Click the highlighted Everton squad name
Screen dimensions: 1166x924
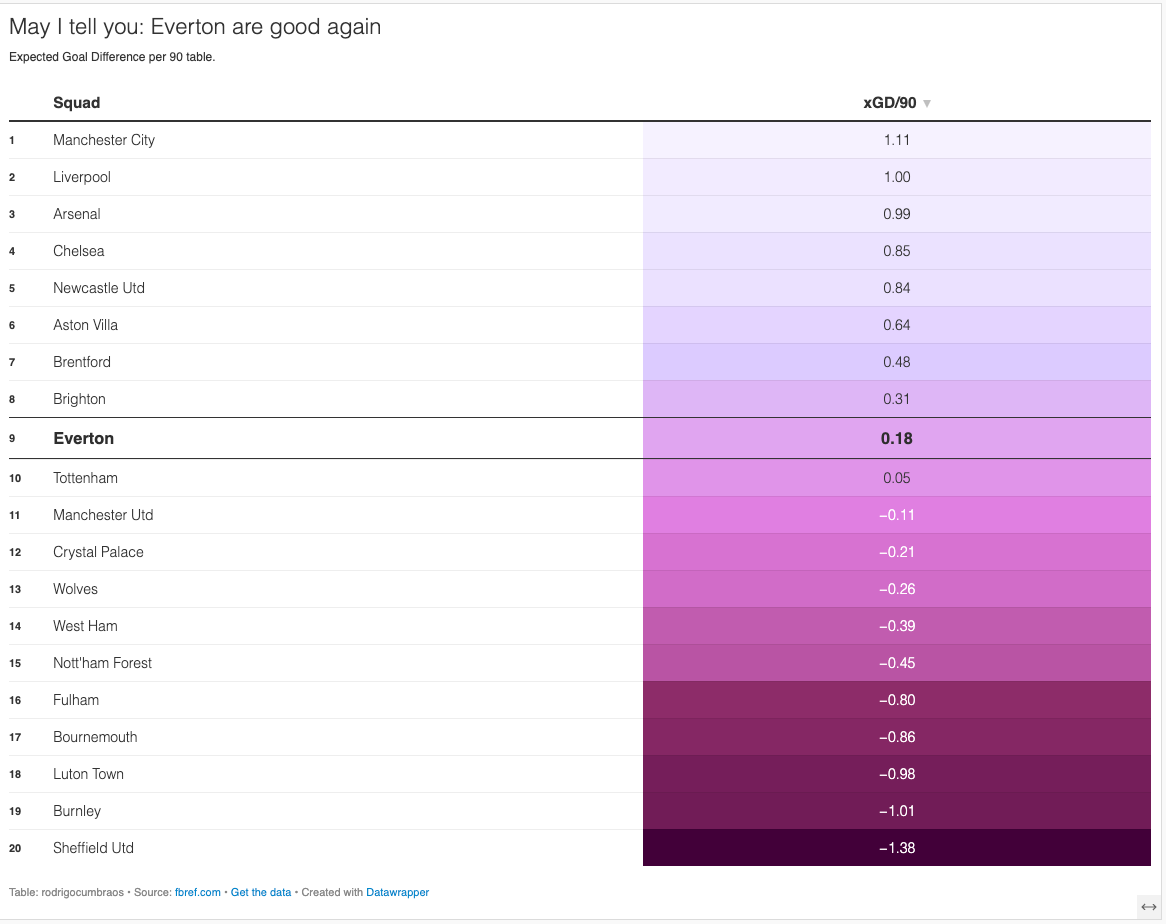point(83,439)
